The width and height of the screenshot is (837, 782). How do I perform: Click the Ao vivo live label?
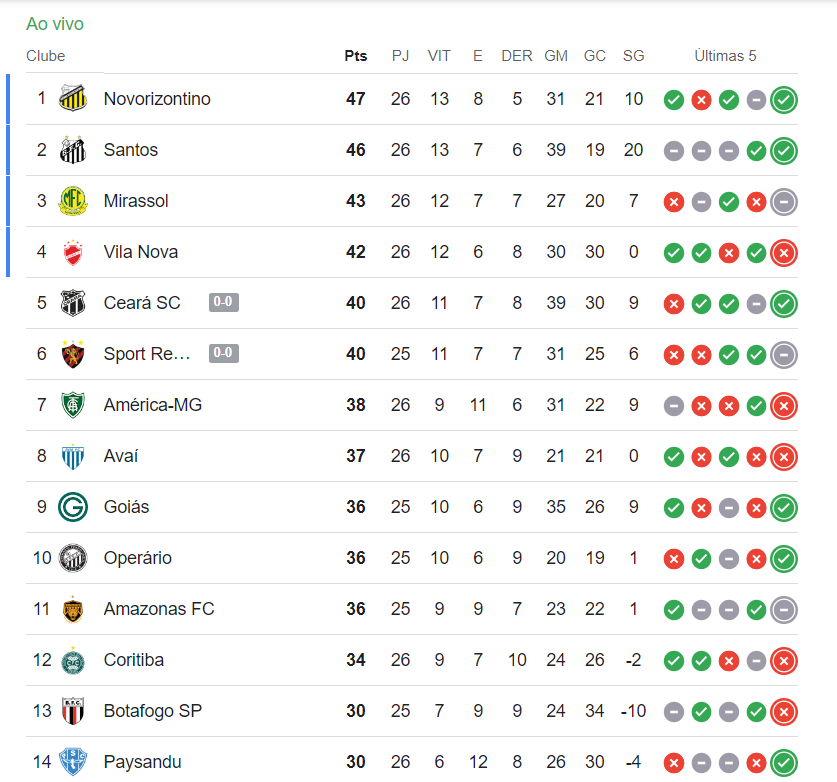(55, 23)
